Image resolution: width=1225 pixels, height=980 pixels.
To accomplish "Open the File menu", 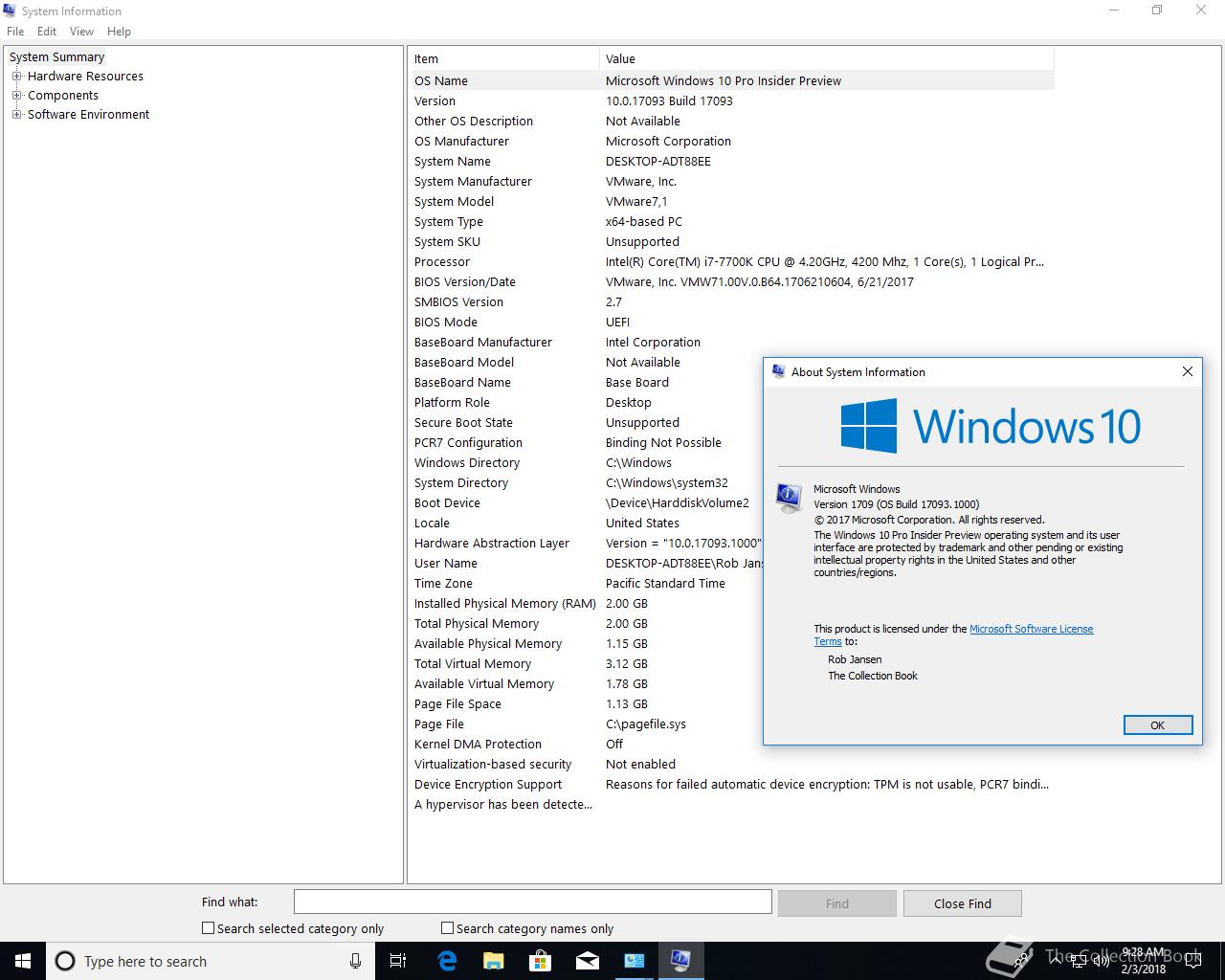I will (x=15, y=32).
